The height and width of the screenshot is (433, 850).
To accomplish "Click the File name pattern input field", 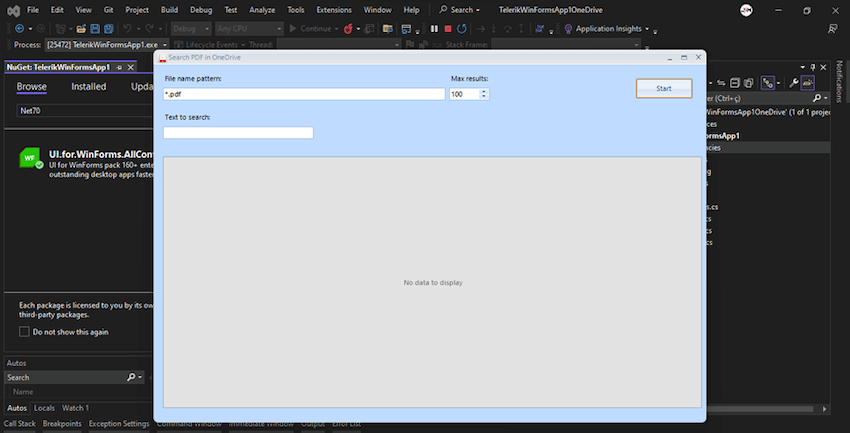I will click(304, 94).
